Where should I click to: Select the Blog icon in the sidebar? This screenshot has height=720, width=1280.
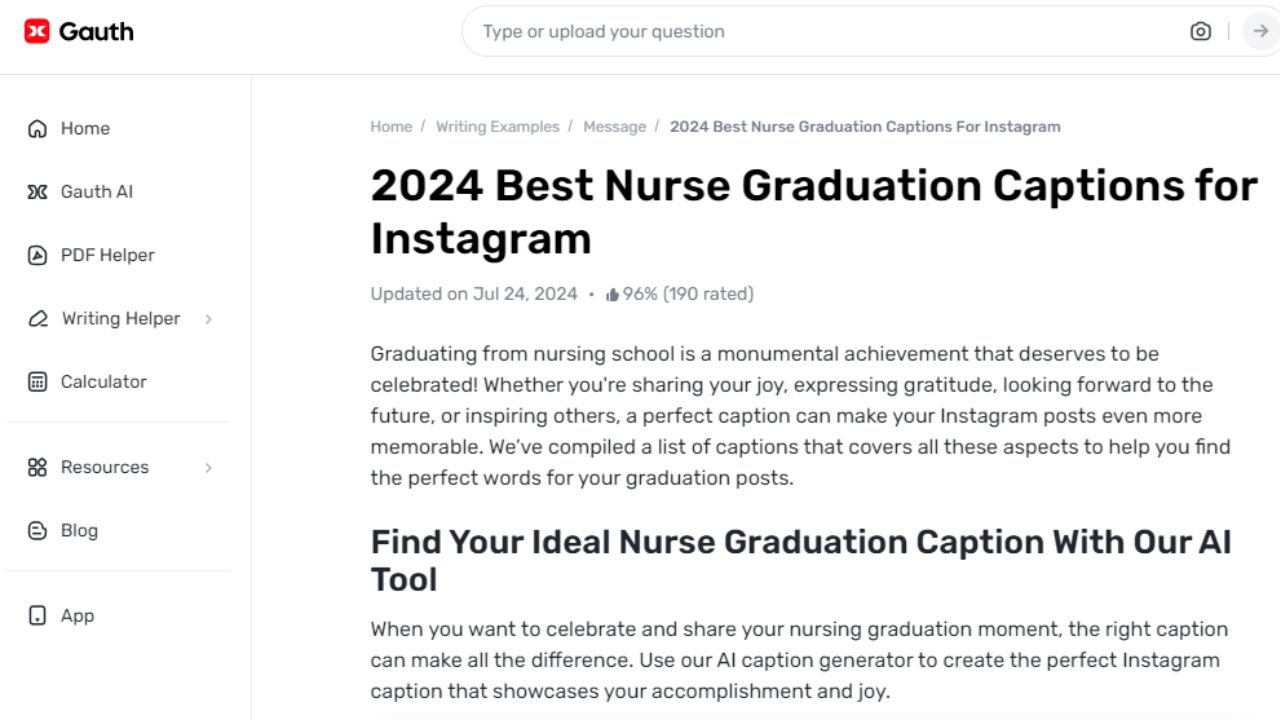(37, 530)
